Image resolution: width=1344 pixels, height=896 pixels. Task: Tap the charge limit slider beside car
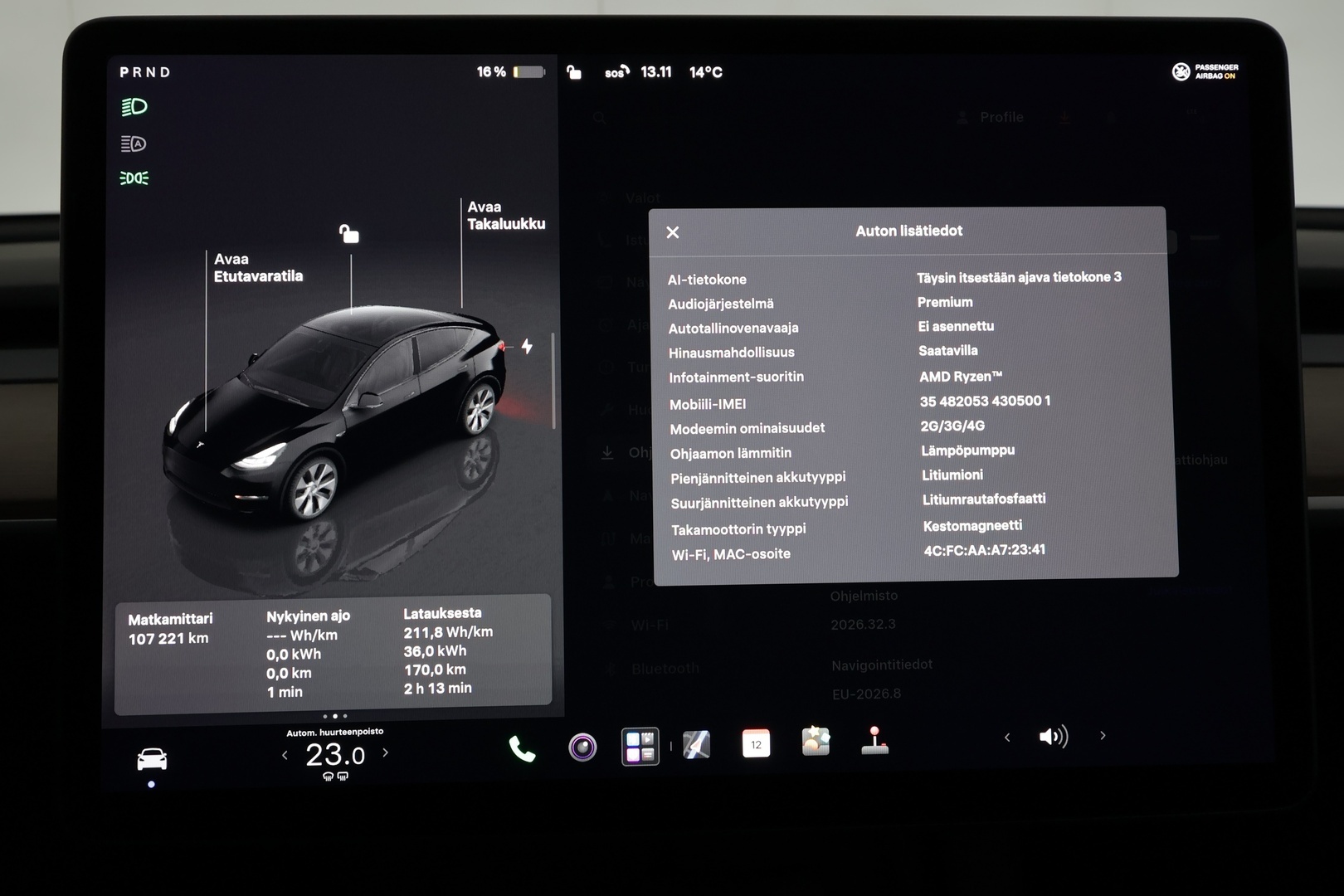click(x=553, y=381)
